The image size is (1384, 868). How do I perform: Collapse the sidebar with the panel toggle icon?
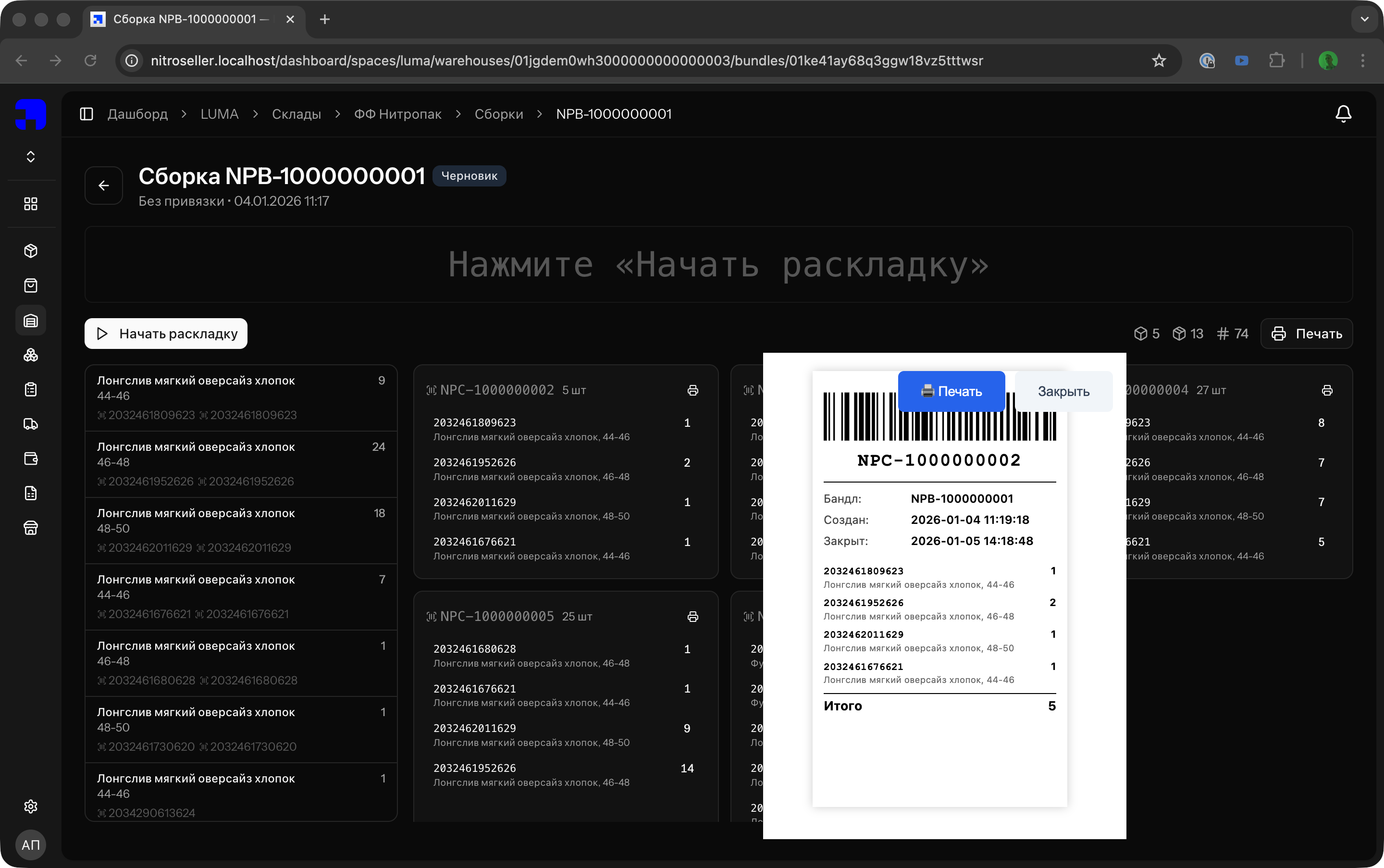tap(86, 113)
